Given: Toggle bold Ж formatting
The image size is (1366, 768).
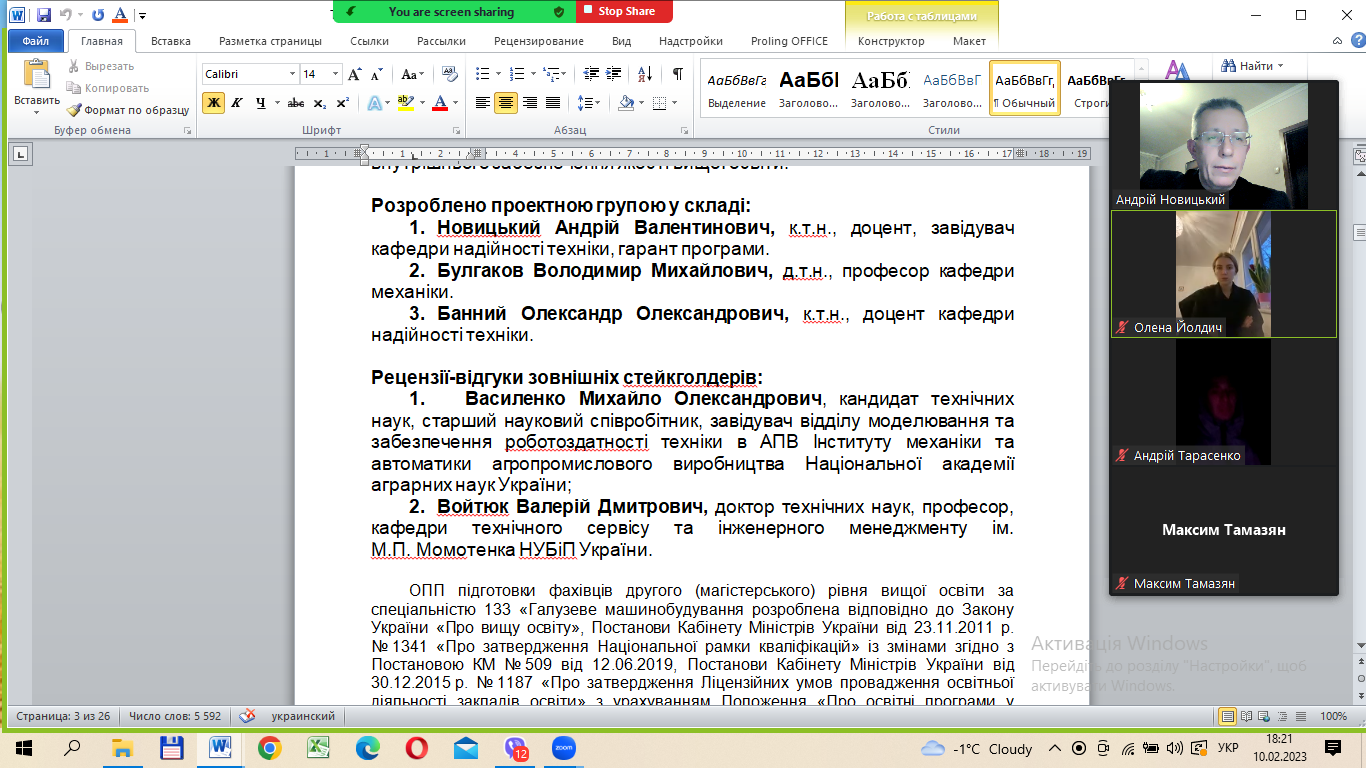Looking at the screenshot, I should [213, 103].
